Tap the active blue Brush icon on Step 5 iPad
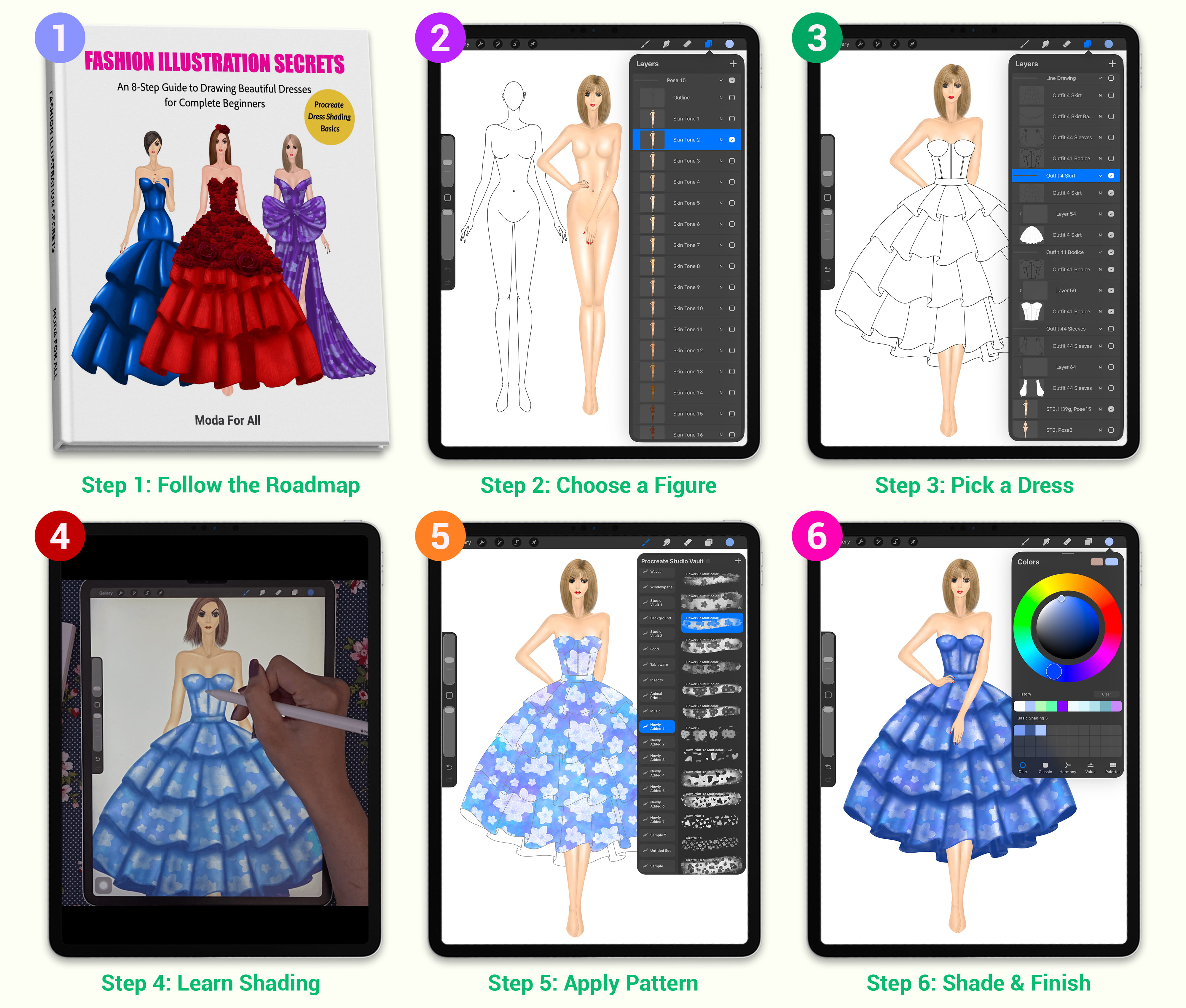Image resolution: width=1186 pixels, height=1008 pixels. [x=646, y=542]
